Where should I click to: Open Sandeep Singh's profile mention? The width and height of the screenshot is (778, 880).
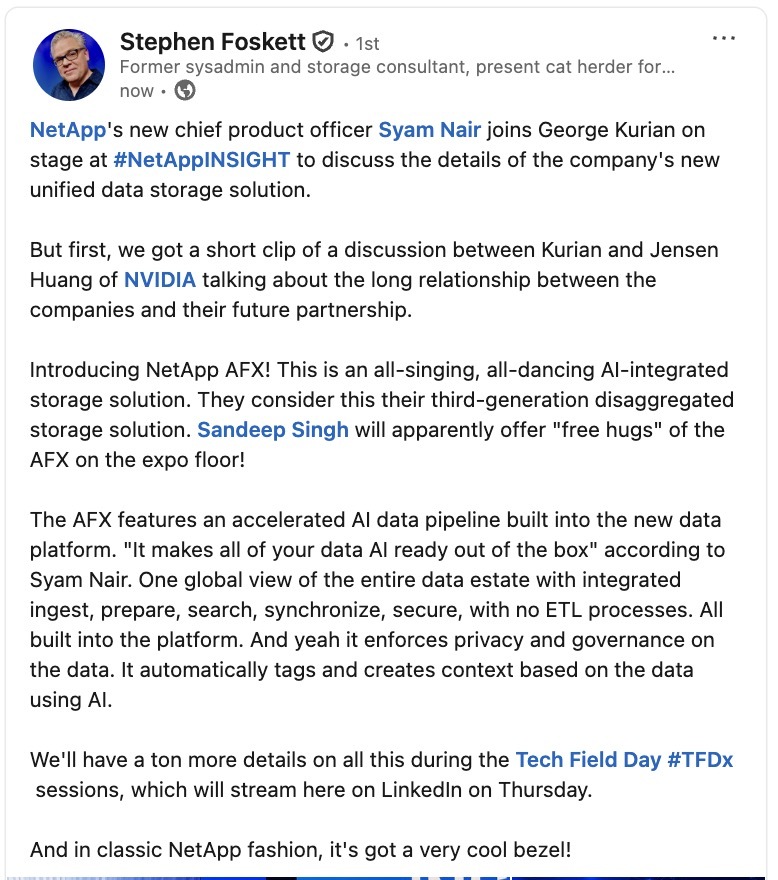click(272, 430)
